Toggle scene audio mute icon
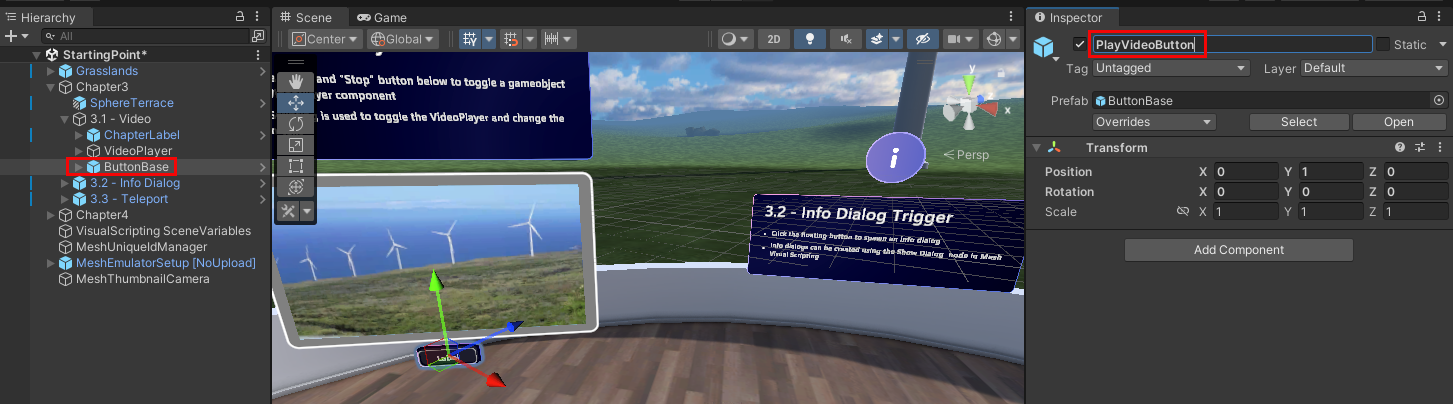The width and height of the screenshot is (1453, 404). coord(847,39)
